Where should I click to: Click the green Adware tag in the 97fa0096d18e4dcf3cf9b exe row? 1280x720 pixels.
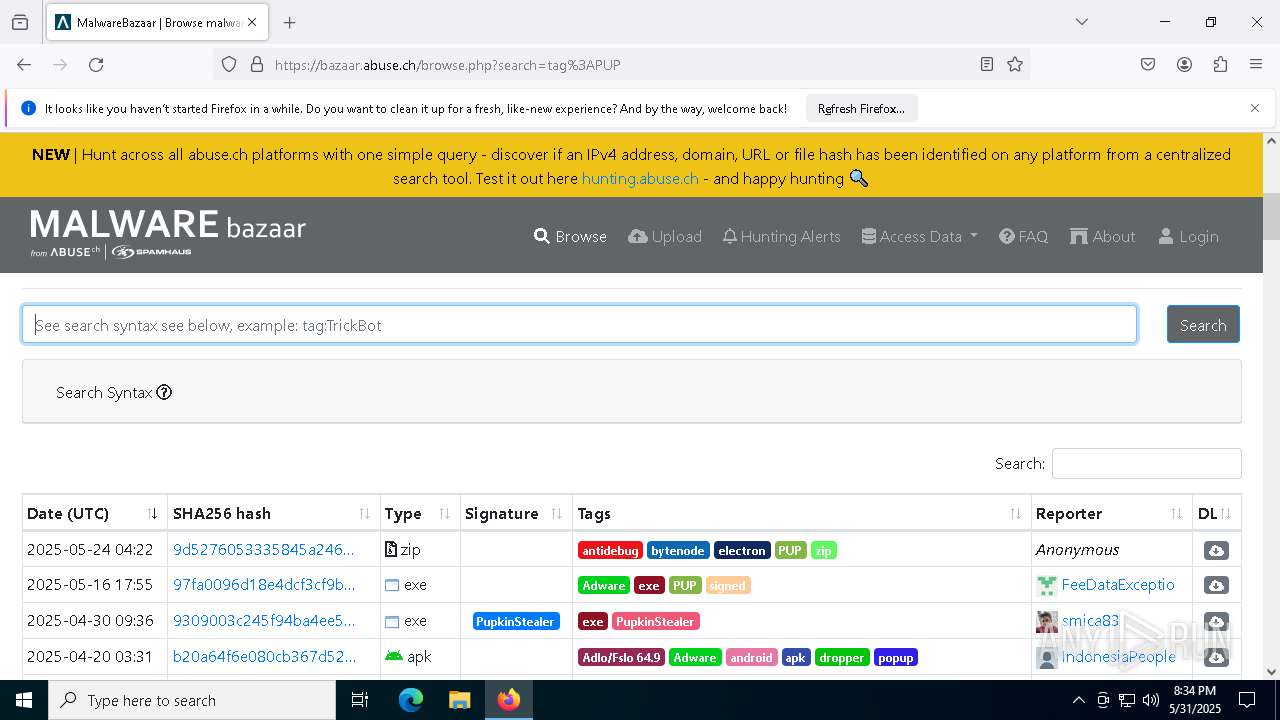coord(604,585)
